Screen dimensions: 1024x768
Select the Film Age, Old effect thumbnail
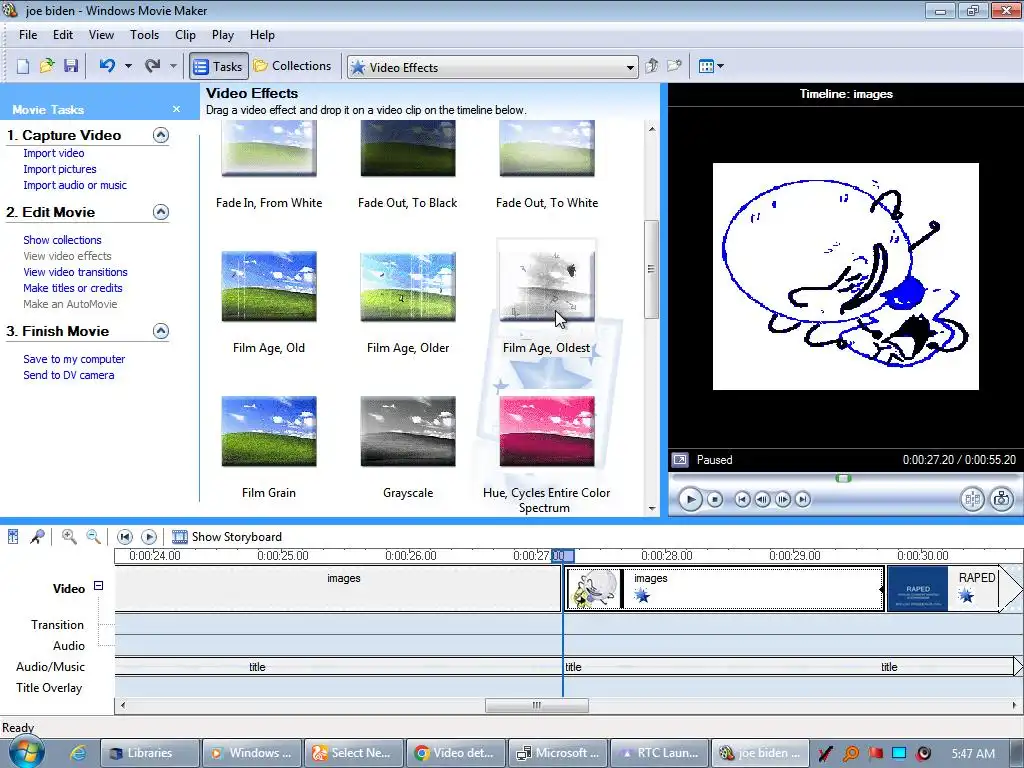pos(269,286)
